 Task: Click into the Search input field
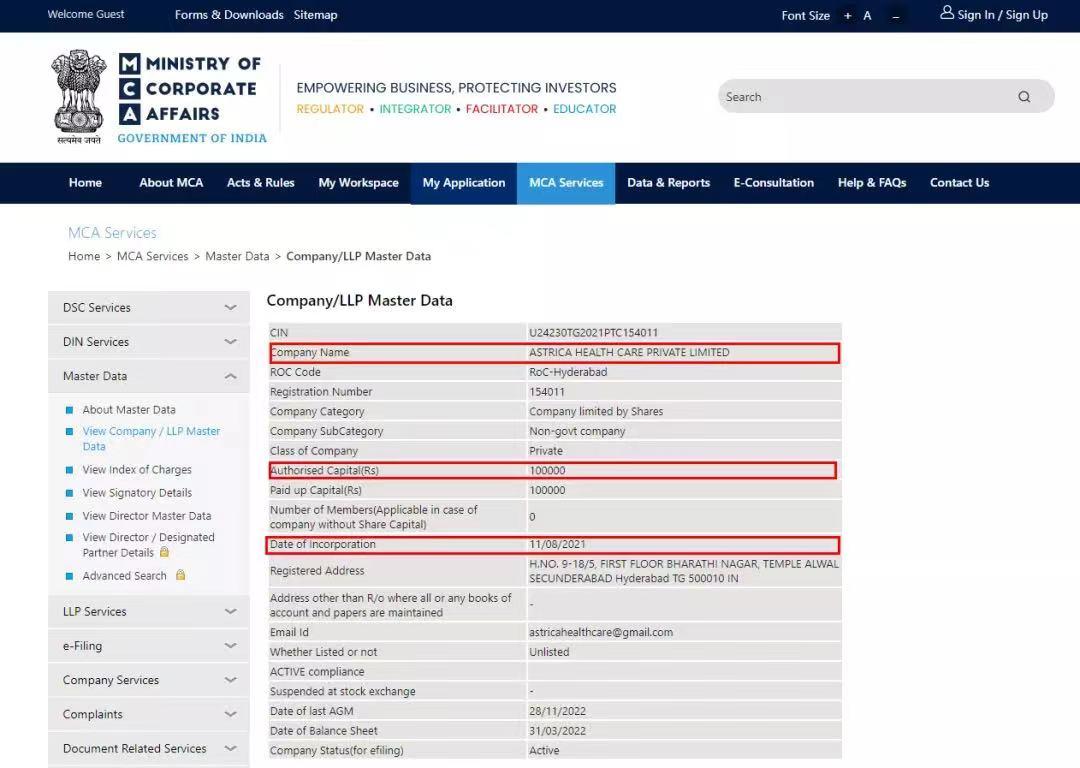click(x=860, y=97)
